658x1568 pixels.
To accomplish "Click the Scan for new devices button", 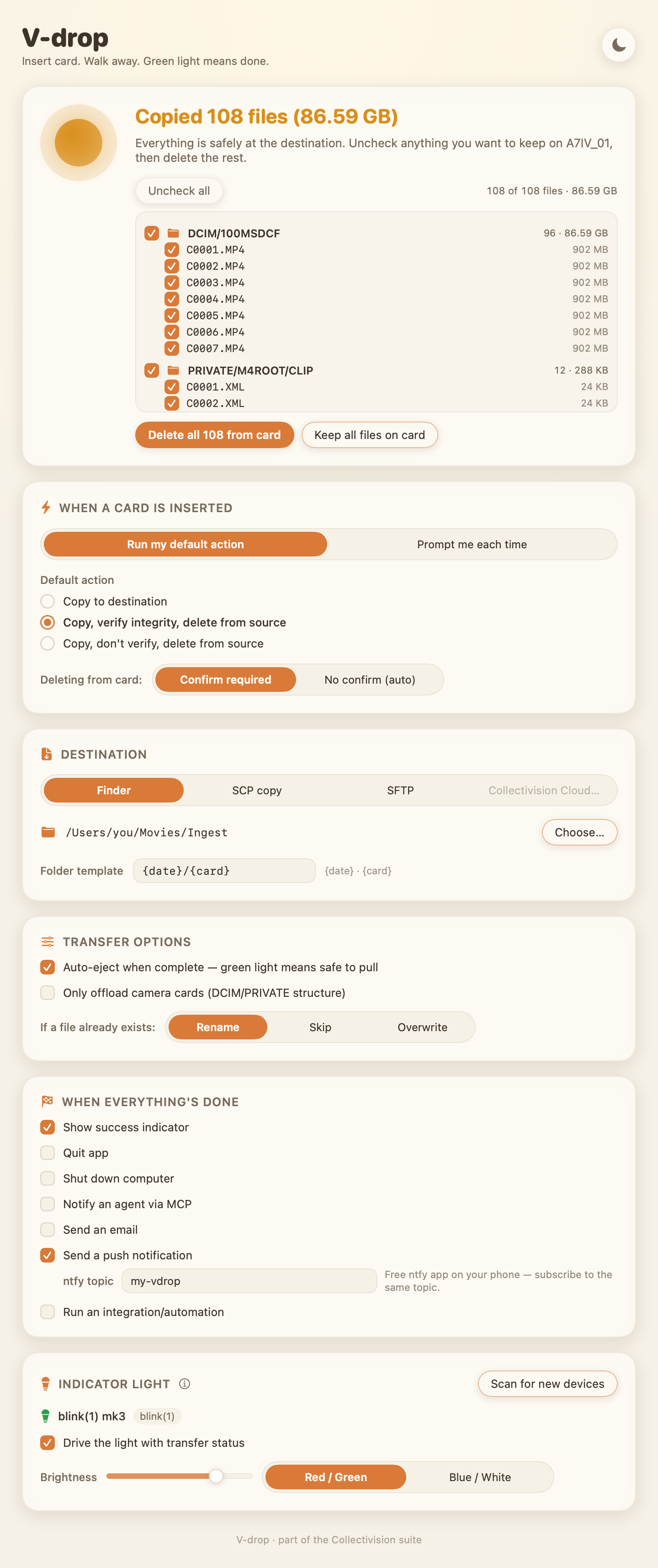I will pyautogui.click(x=547, y=1384).
